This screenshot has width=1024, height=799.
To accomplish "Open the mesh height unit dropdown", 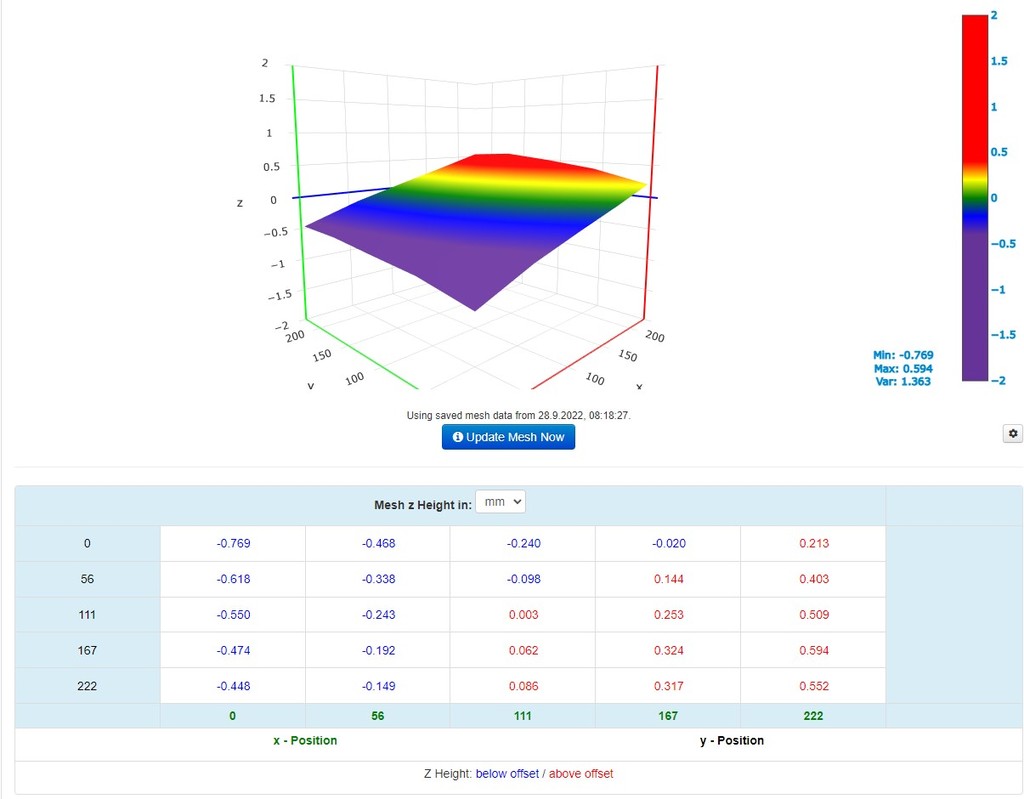I will click(500, 501).
